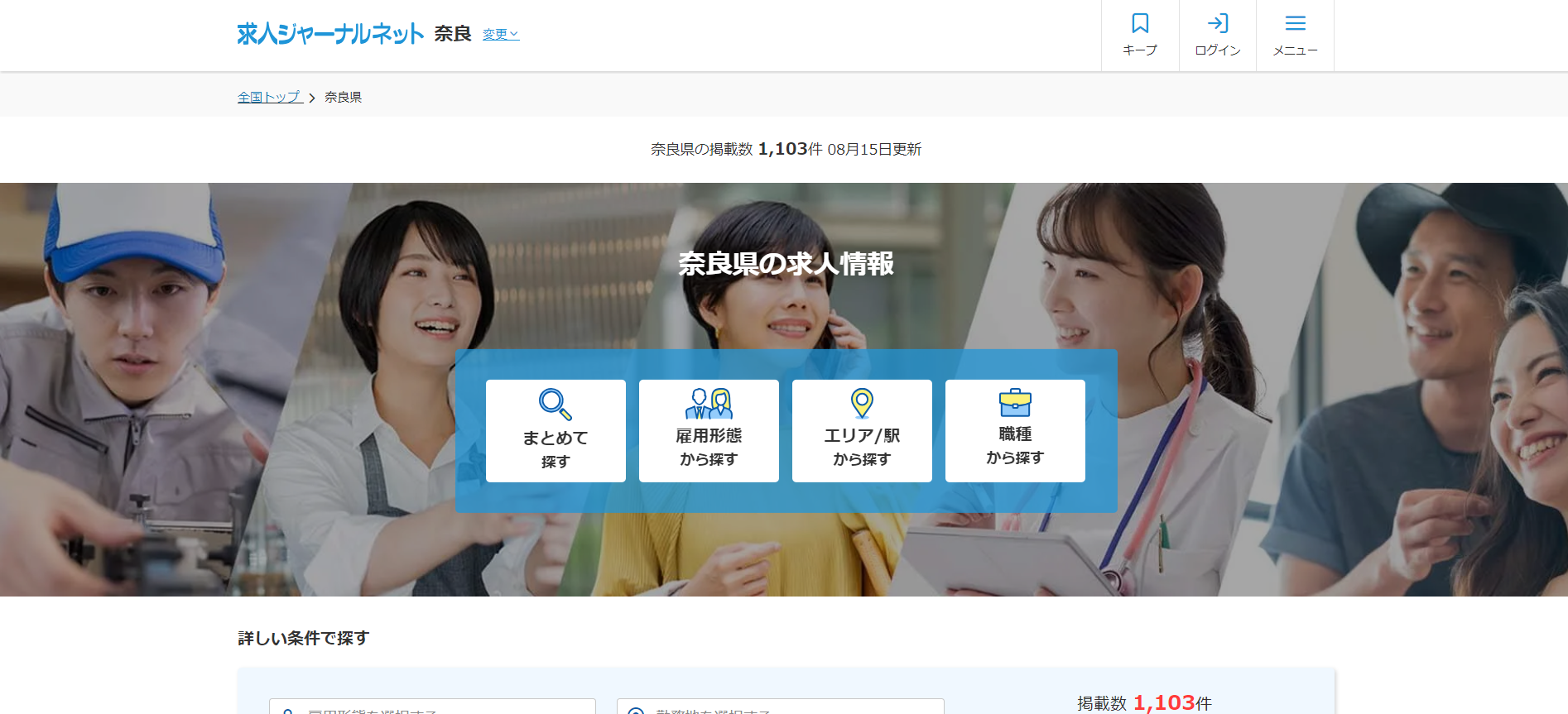1568x714 pixels.
Task: Open the 雇用形態を選択する selector field
Action: pyautogui.click(x=432, y=707)
